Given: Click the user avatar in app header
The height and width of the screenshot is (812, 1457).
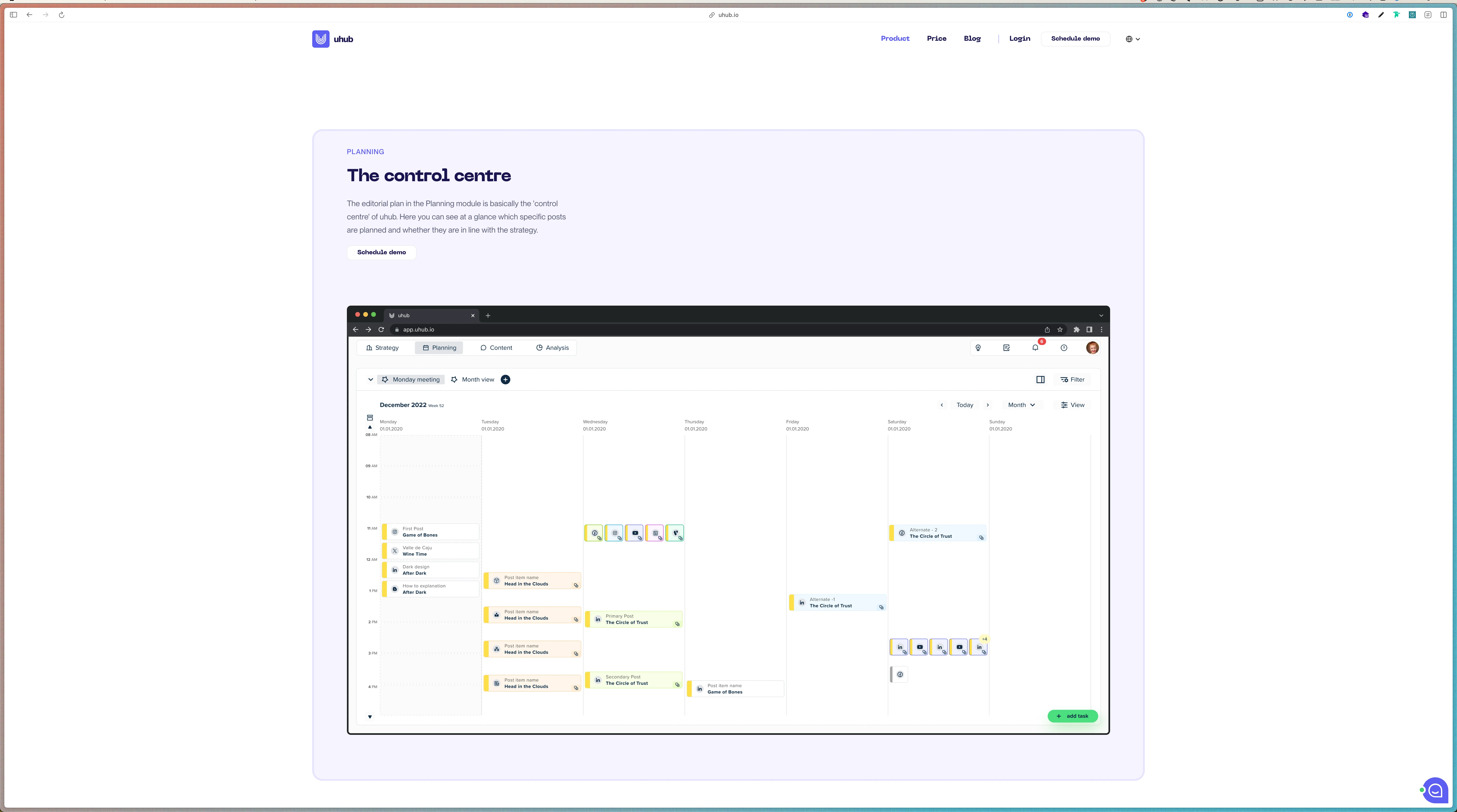Looking at the screenshot, I should [1092, 348].
